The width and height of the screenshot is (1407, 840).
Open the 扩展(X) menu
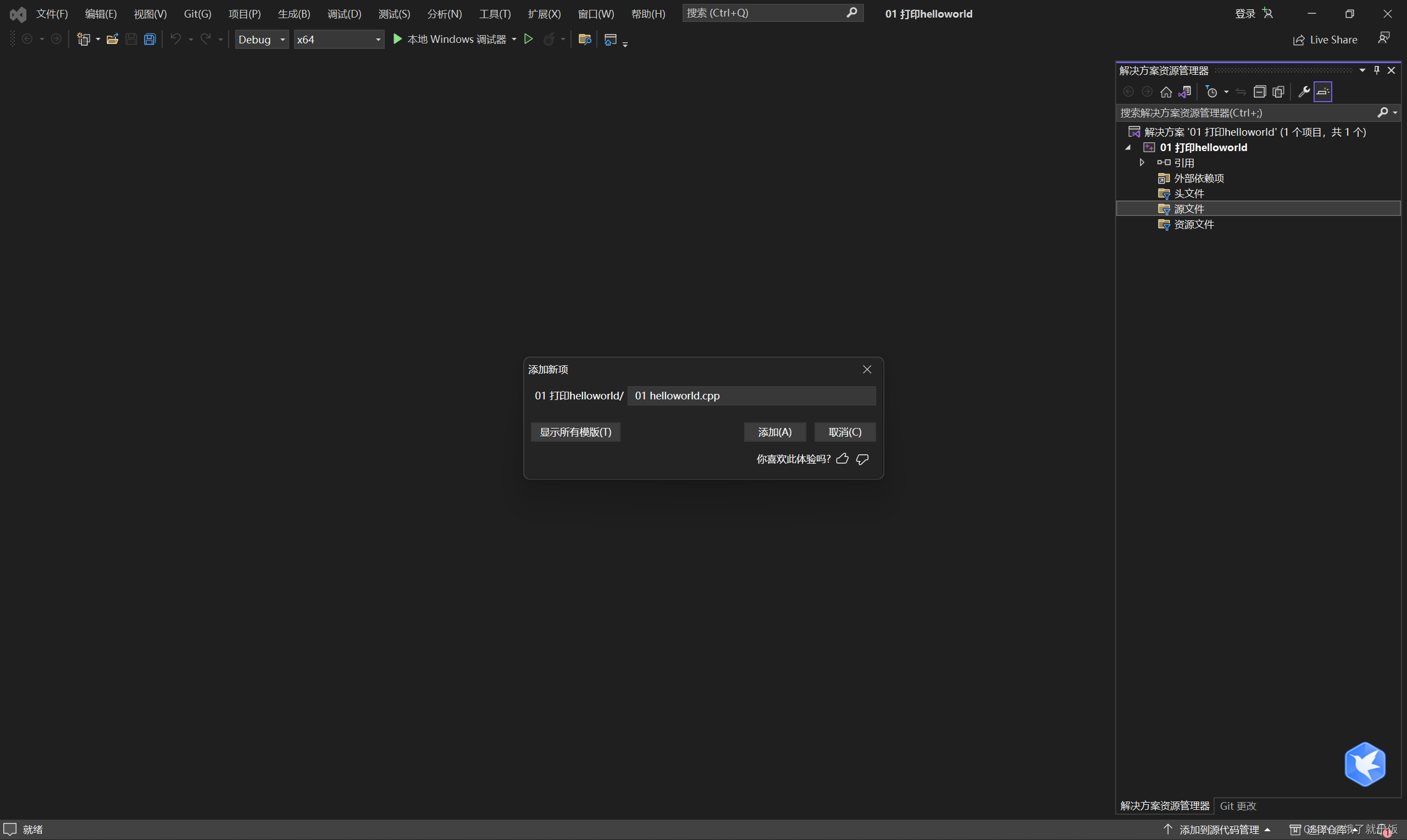pos(544,14)
